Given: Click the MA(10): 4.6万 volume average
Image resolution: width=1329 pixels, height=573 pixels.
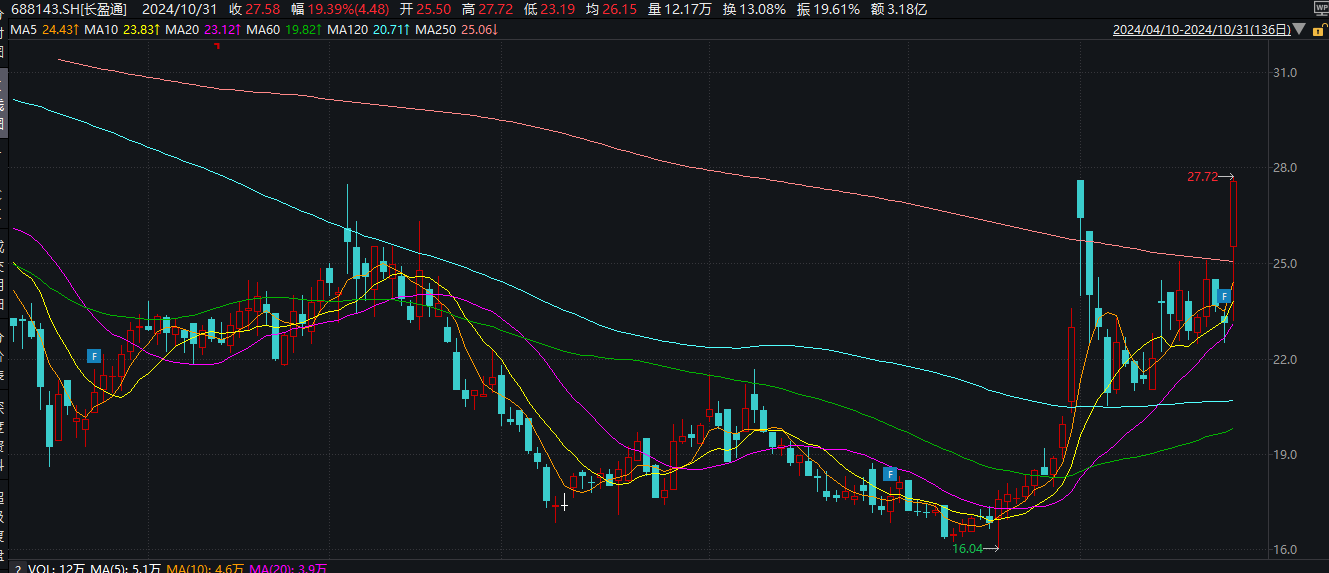Looking at the screenshot, I should 203,568.
